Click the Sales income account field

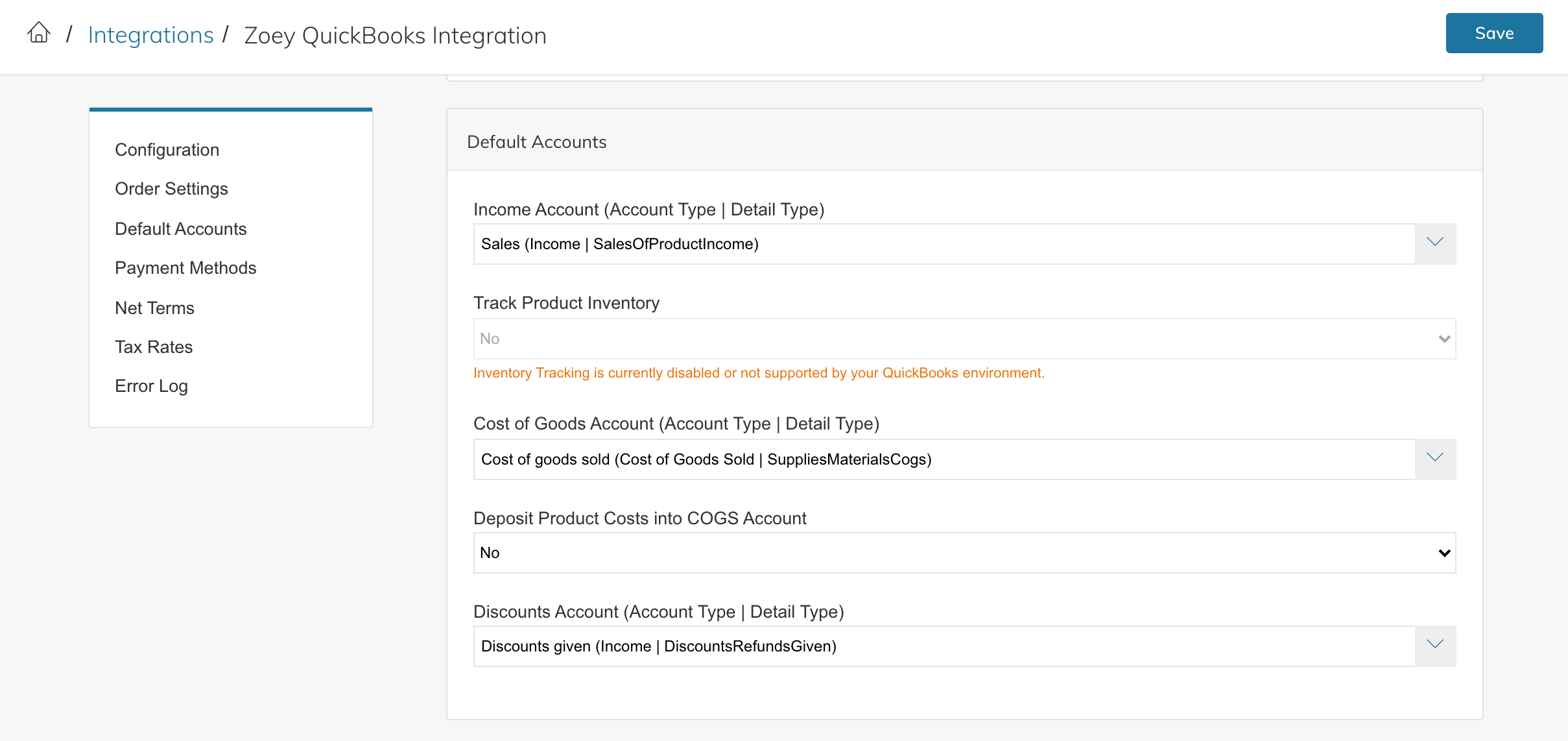944,244
